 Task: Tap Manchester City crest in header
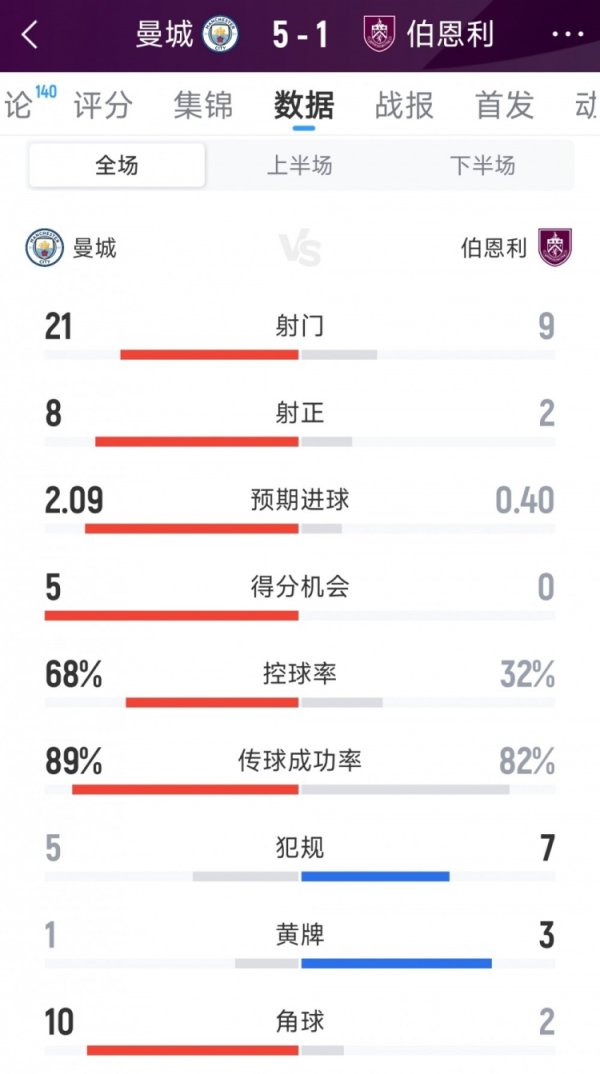click(x=220, y=35)
